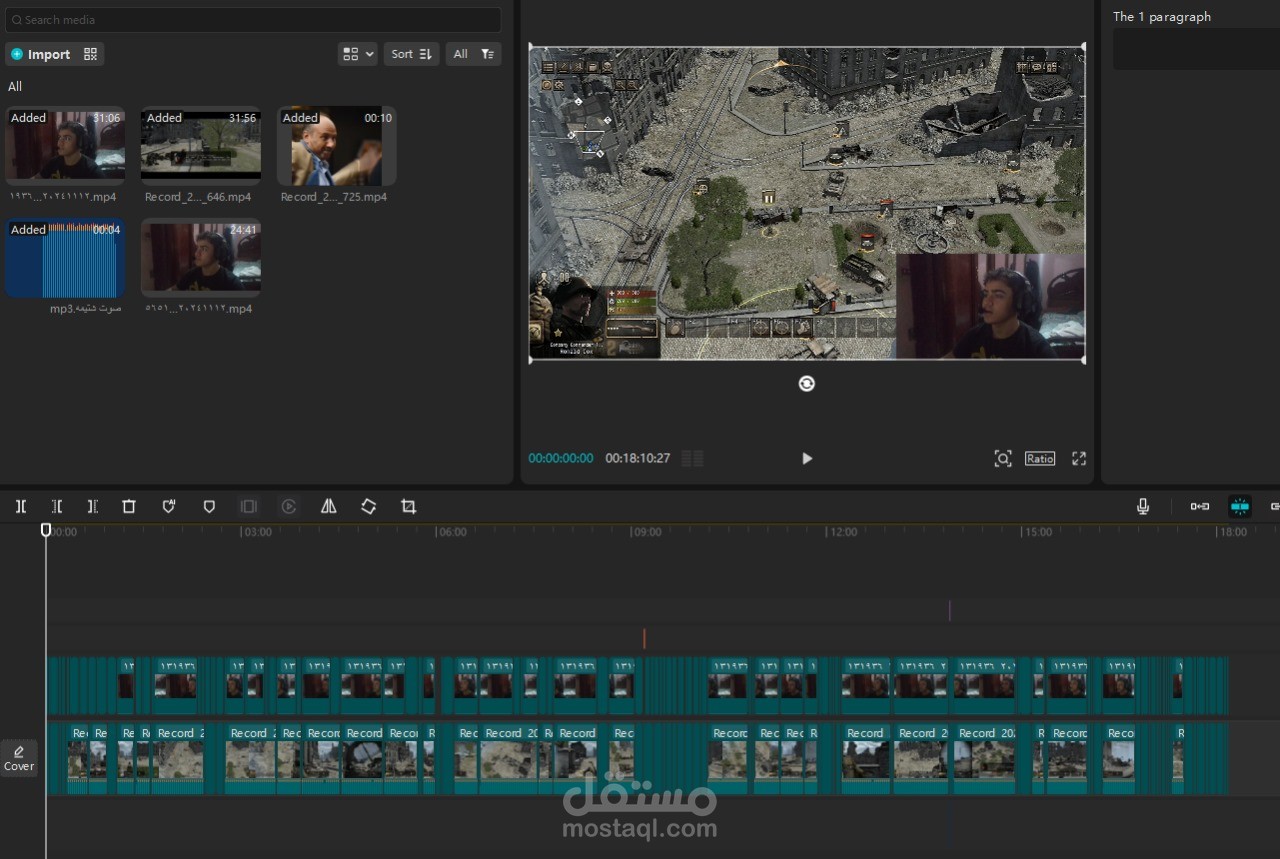
Task: Select the Crop tool icon
Action: coord(409,507)
